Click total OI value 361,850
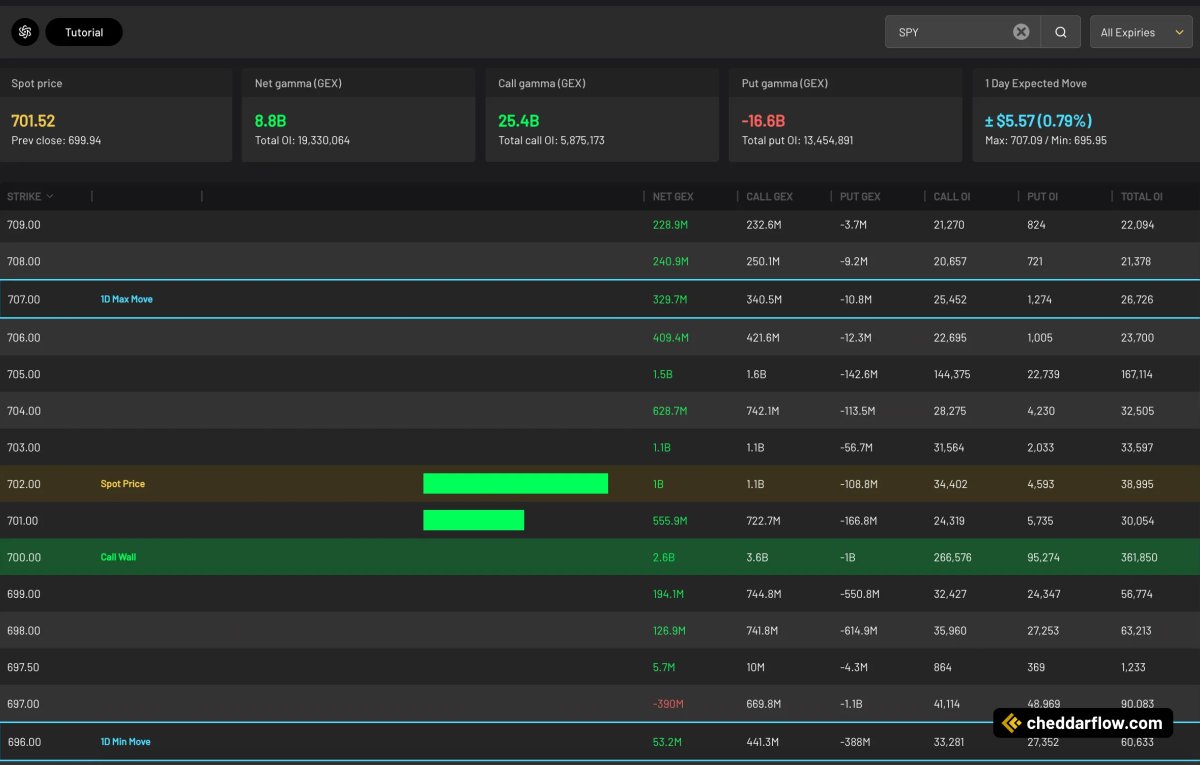Viewport: 1200px width, 765px height. pyautogui.click(x=1140, y=557)
